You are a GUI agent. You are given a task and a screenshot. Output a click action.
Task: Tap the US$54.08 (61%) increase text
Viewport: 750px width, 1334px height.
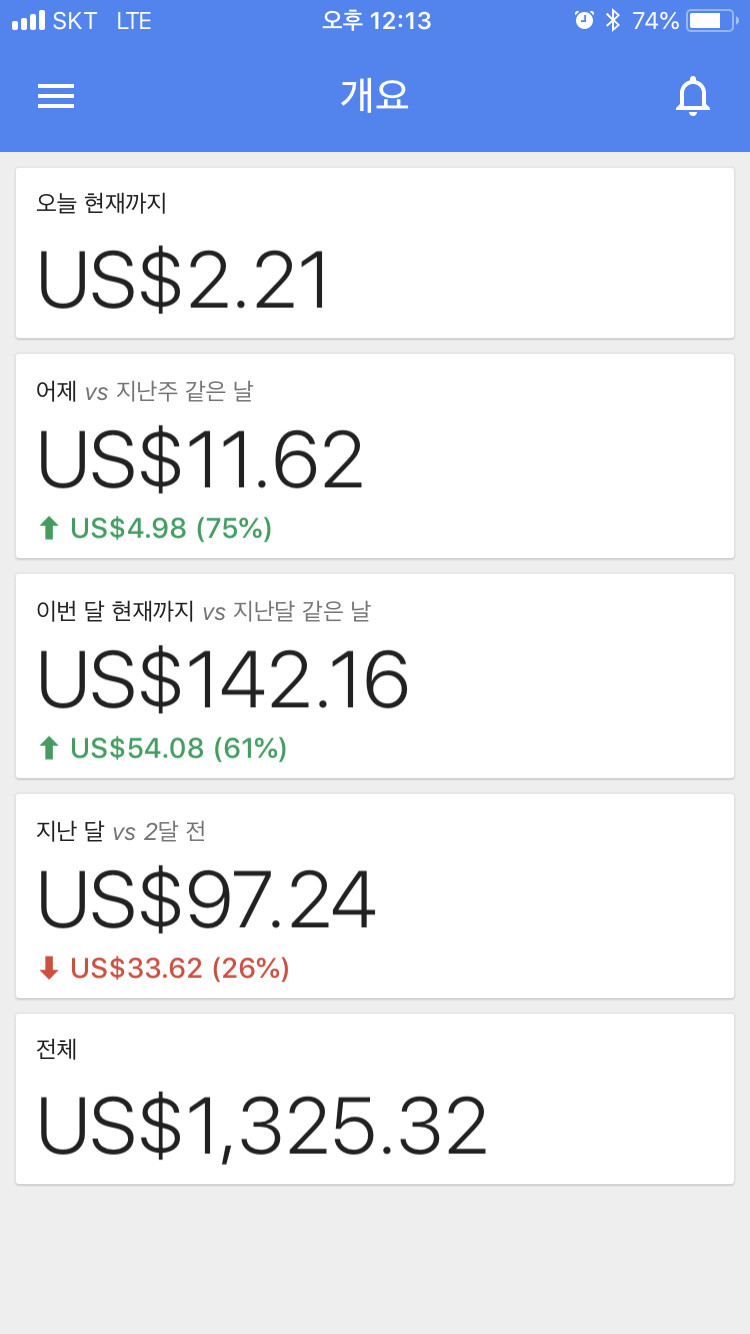point(178,748)
